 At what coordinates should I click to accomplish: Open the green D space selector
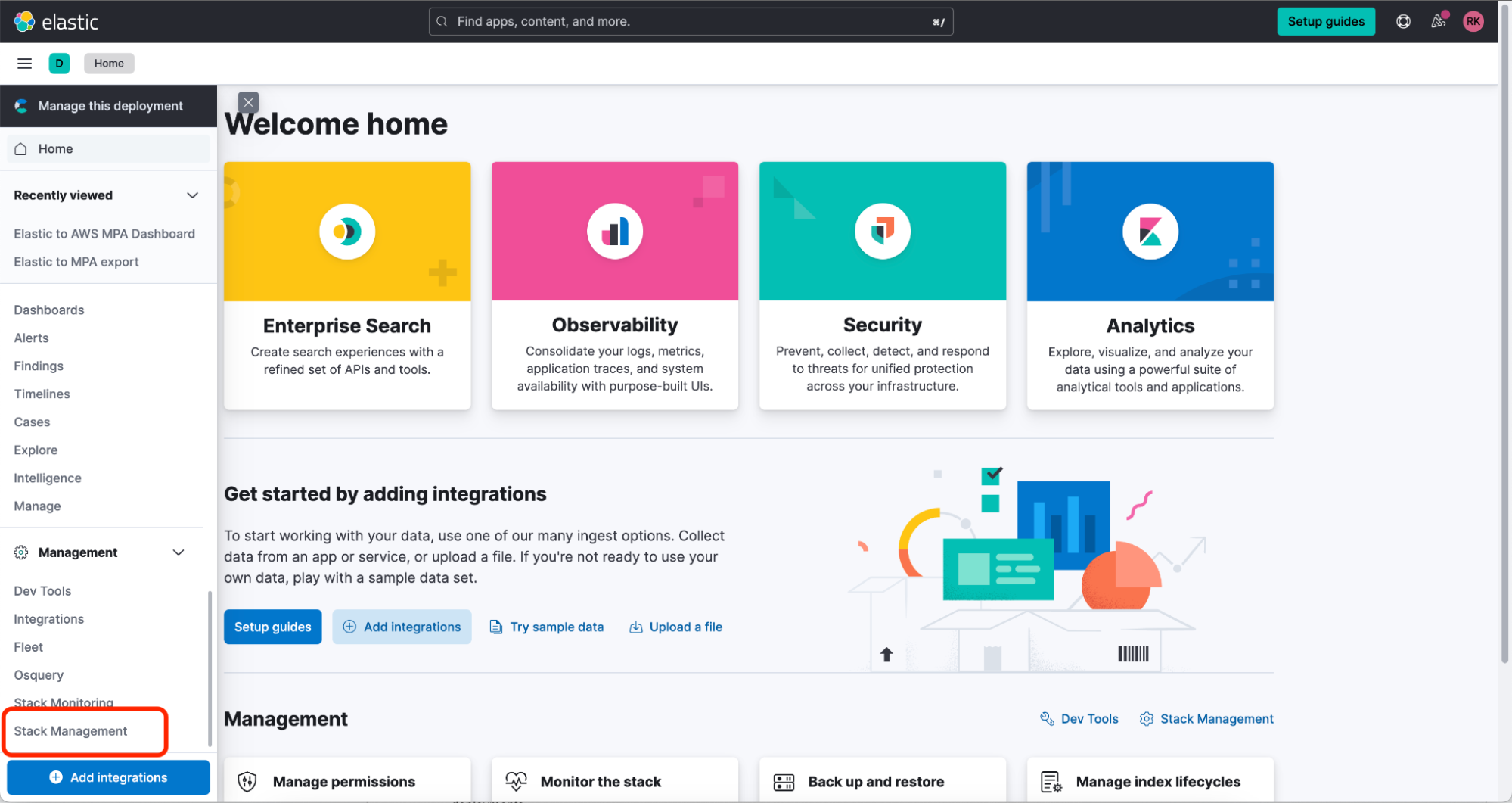coord(59,64)
